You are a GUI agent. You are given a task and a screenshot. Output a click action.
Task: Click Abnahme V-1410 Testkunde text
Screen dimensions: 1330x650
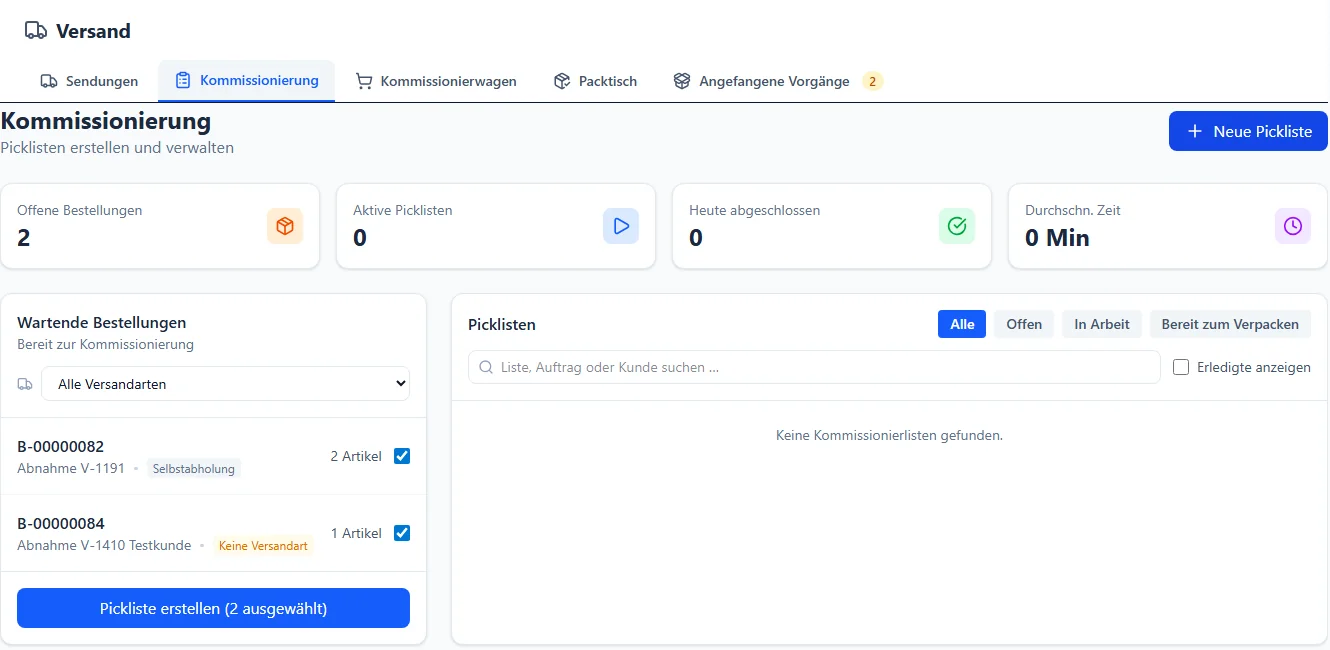click(x=104, y=546)
